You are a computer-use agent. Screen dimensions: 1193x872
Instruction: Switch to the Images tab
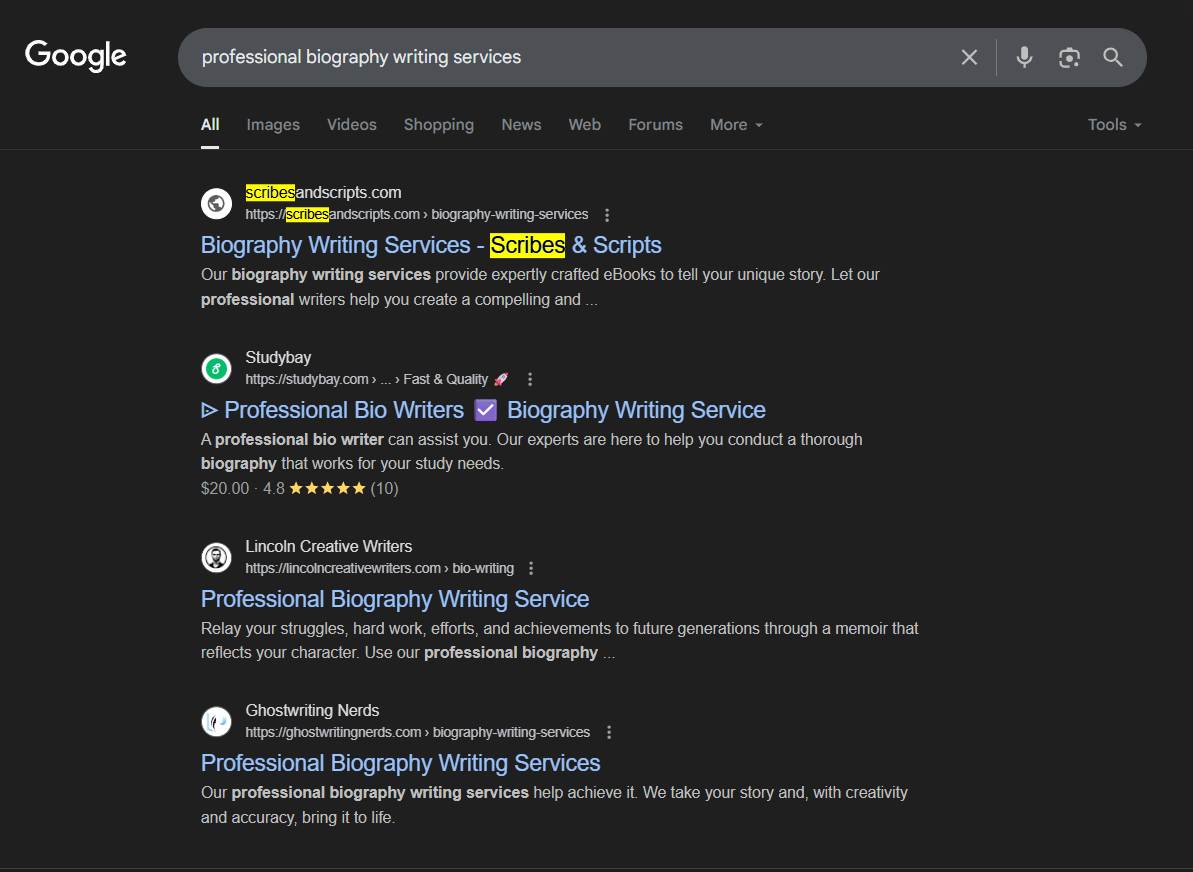tap(272, 124)
